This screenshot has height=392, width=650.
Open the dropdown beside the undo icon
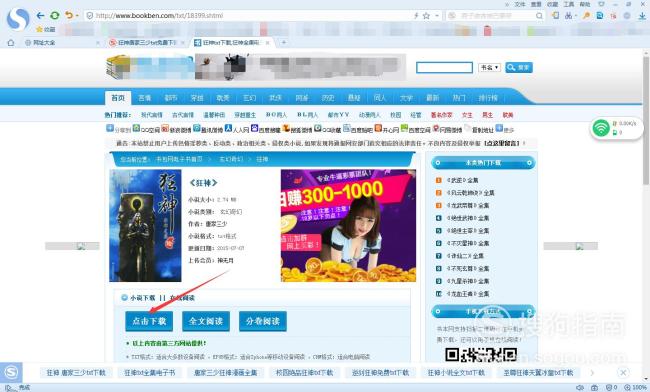pos(77,16)
